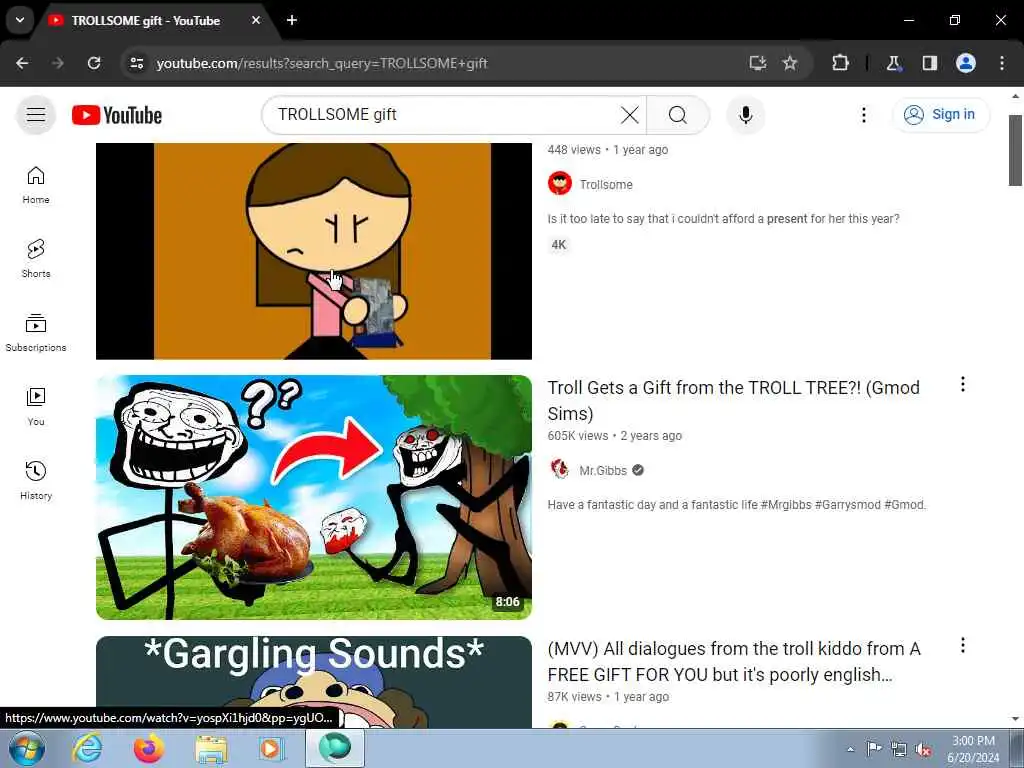The height and width of the screenshot is (768, 1024).
Task: Launch Firefox from taskbar
Action: (x=149, y=749)
